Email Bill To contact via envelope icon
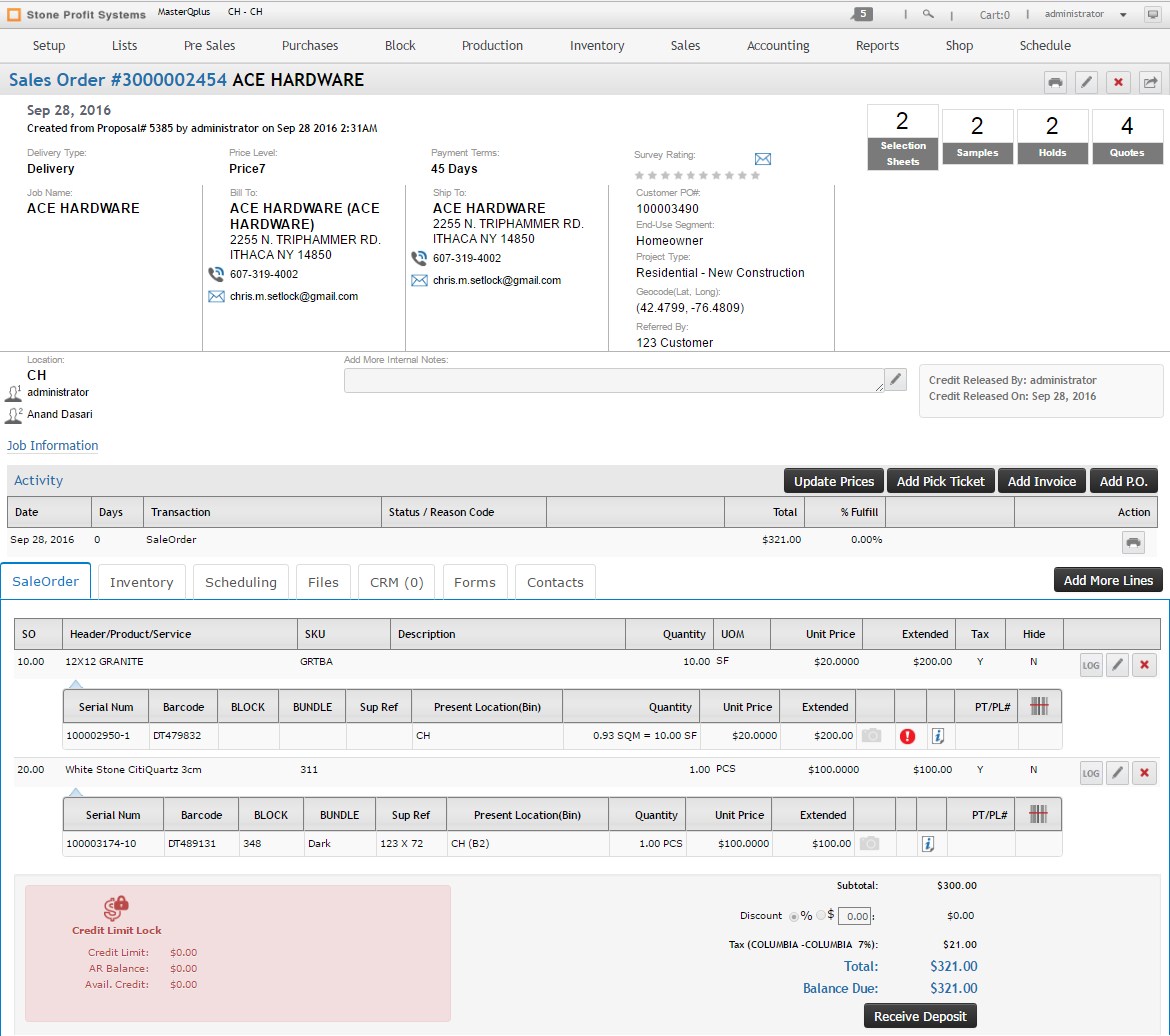1170x1036 pixels. [216, 296]
